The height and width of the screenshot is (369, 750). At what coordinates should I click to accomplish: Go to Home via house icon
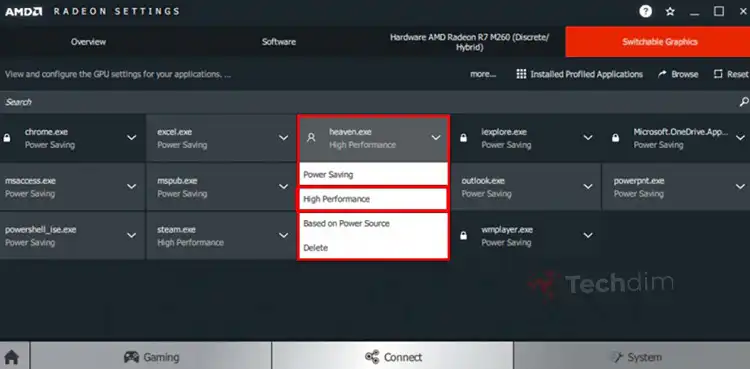click(x=11, y=357)
